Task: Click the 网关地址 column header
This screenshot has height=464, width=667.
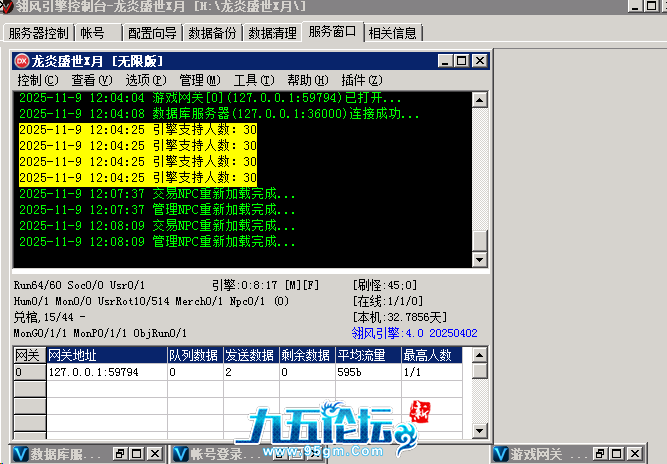Action: pos(106,355)
